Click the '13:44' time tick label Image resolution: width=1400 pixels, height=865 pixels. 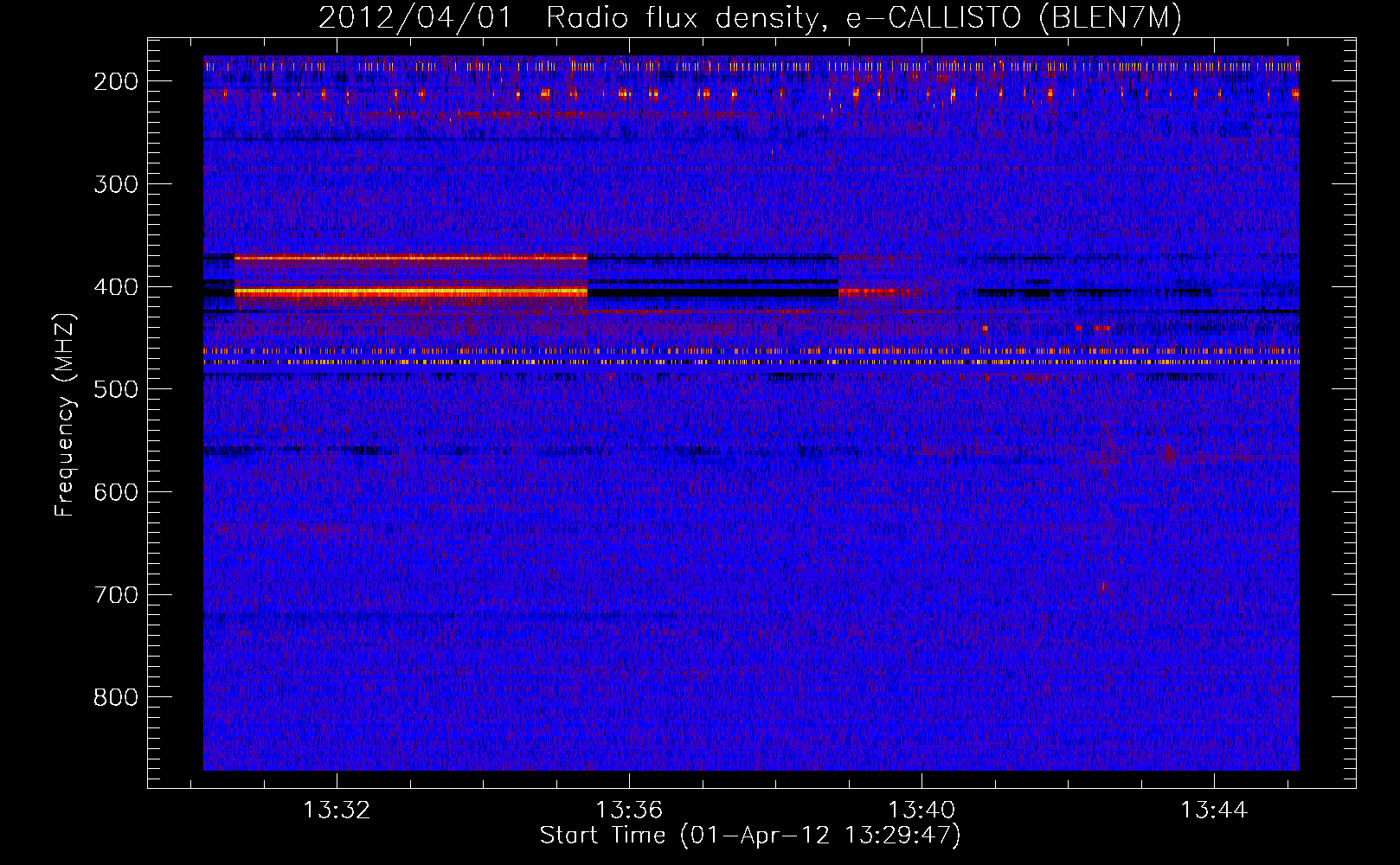pyautogui.click(x=1214, y=810)
